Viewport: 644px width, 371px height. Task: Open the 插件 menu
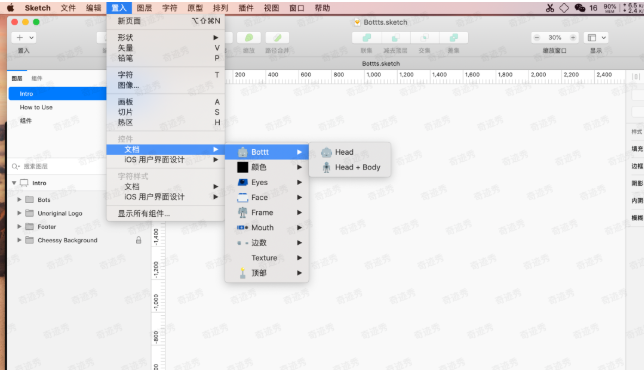[x=246, y=8]
